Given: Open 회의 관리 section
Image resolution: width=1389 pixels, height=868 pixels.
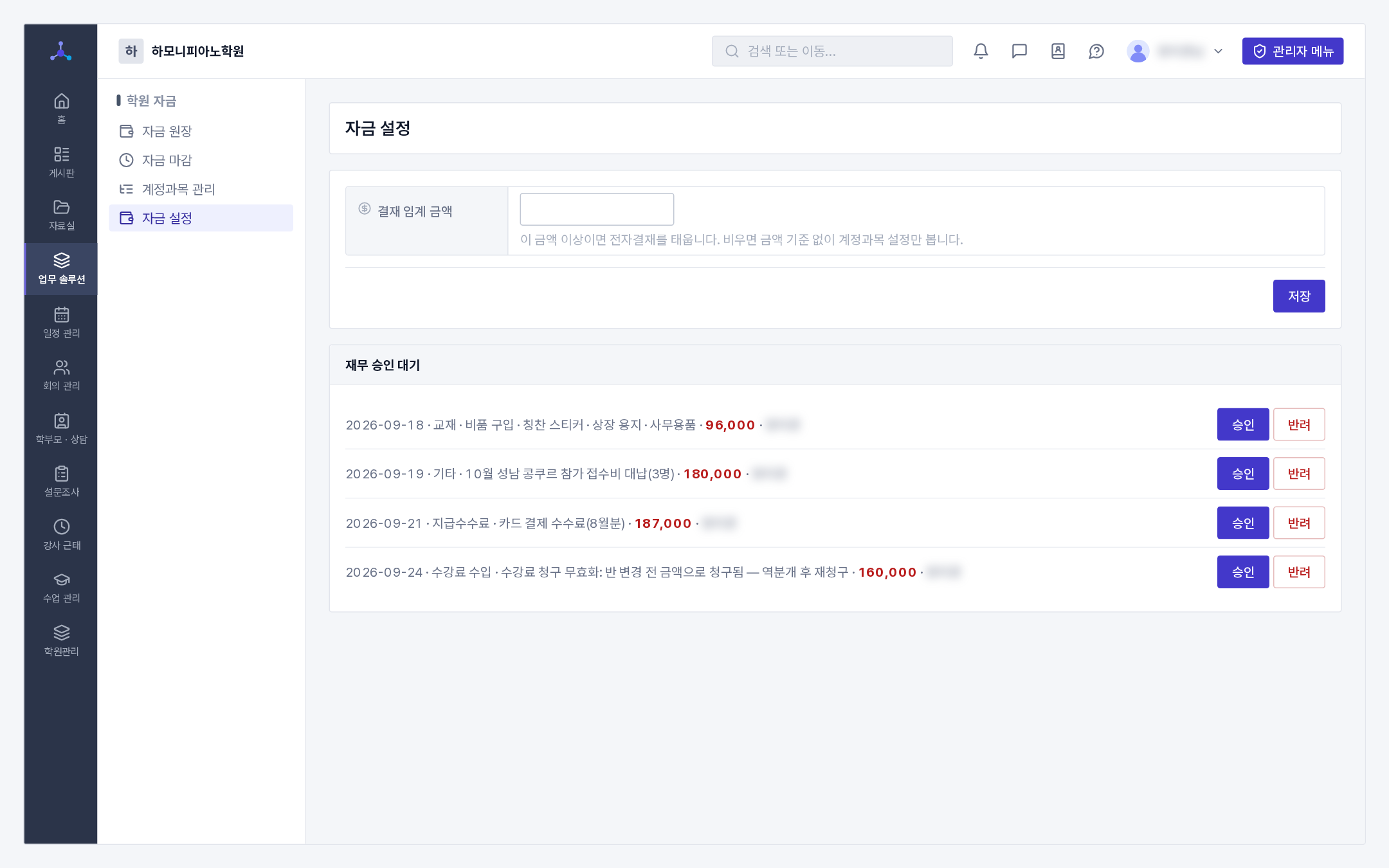Looking at the screenshot, I should click(x=61, y=375).
